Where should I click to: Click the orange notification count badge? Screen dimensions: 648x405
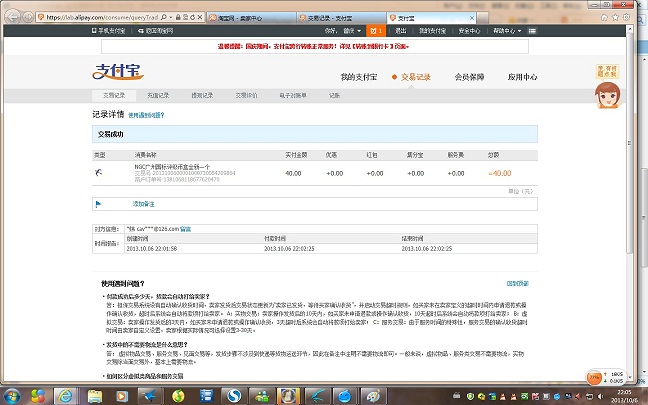379,31
